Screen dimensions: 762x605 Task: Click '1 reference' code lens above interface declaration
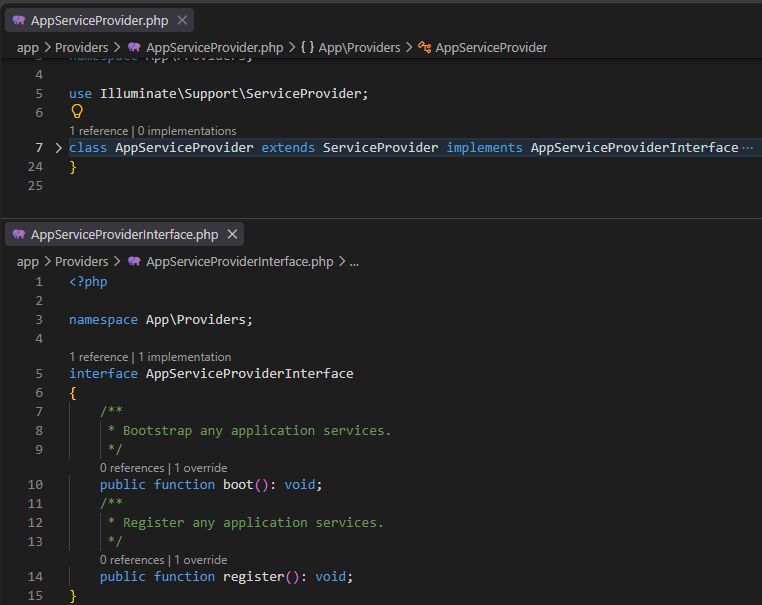pyautogui.click(x=99, y=357)
